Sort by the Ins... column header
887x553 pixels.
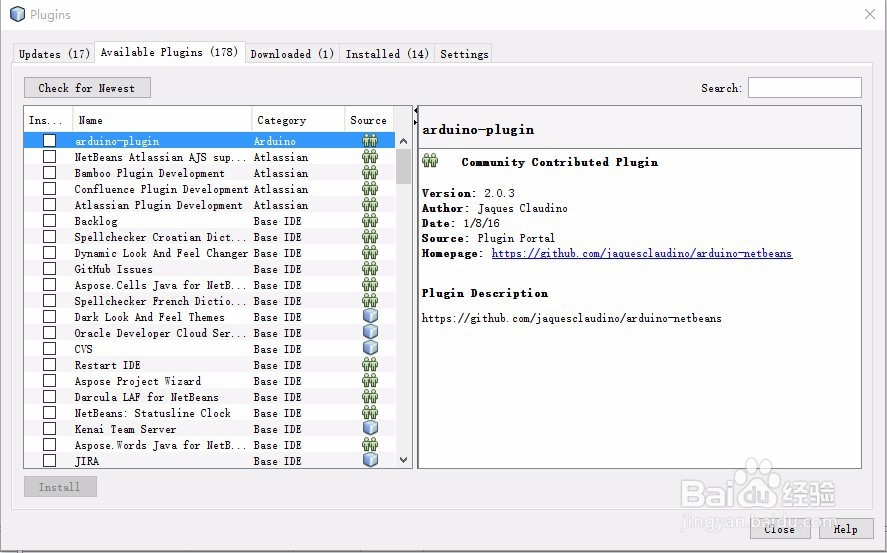[x=48, y=120]
